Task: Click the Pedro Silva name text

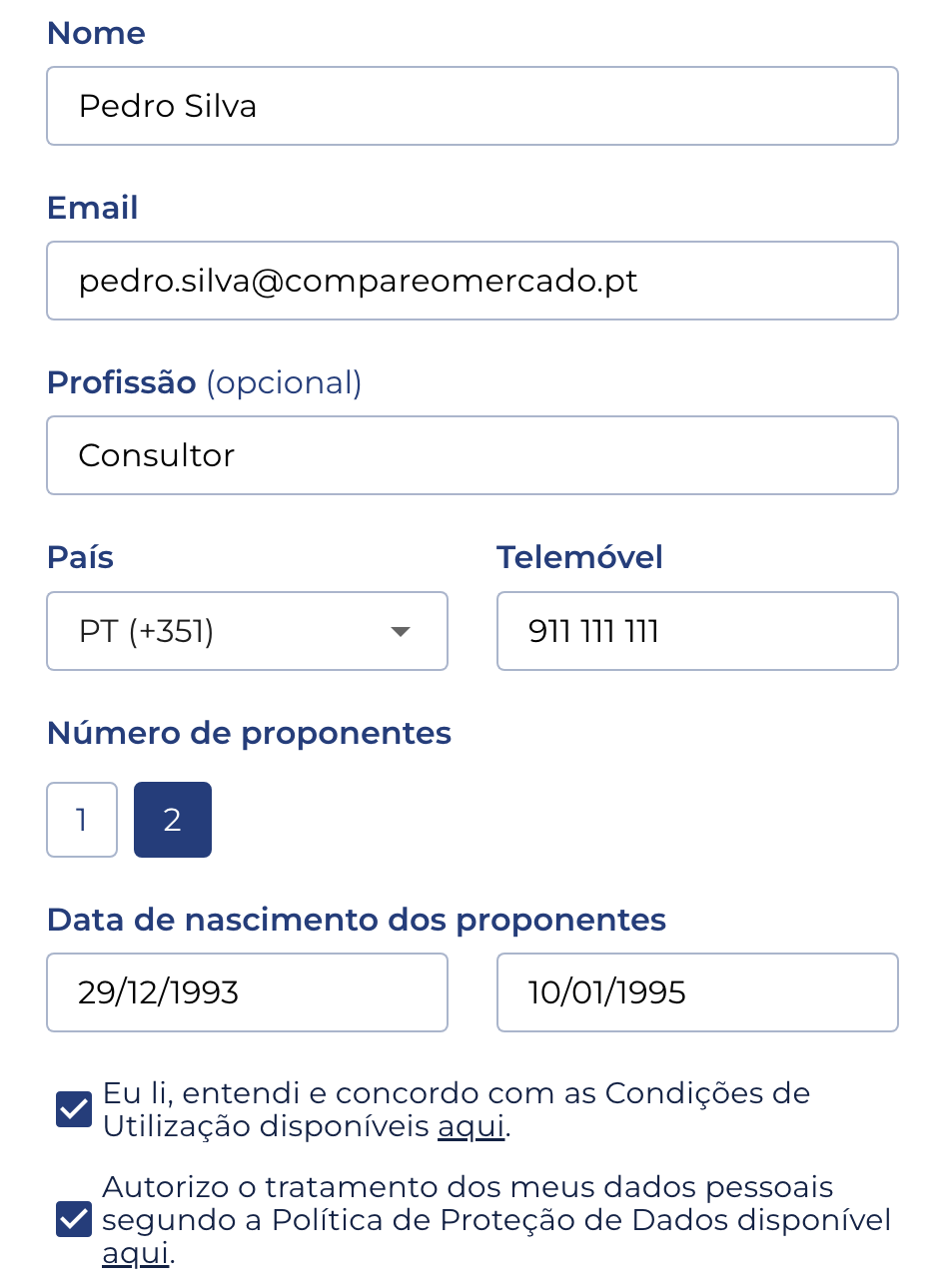Action: point(167,105)
